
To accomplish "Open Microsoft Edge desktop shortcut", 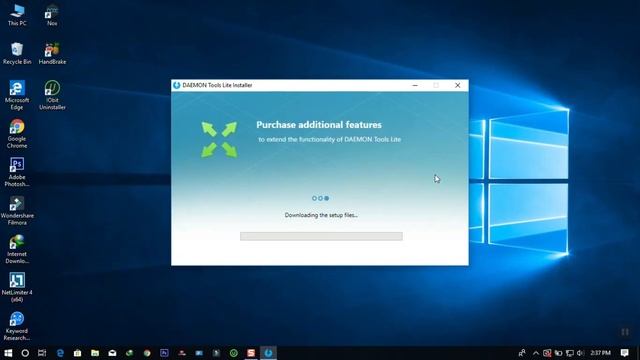I will coord(17,95).
